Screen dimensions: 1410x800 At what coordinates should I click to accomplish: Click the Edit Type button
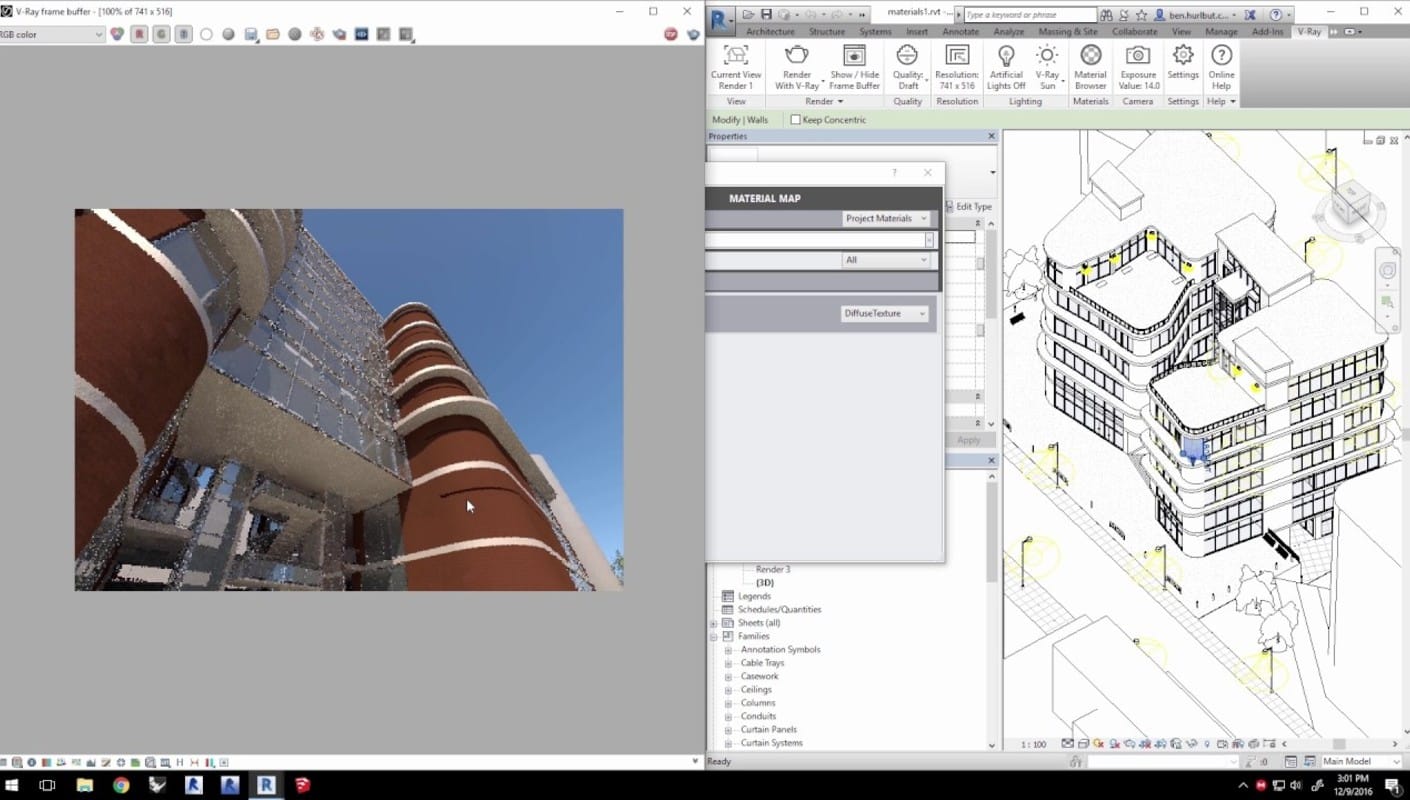coord(968,207)
